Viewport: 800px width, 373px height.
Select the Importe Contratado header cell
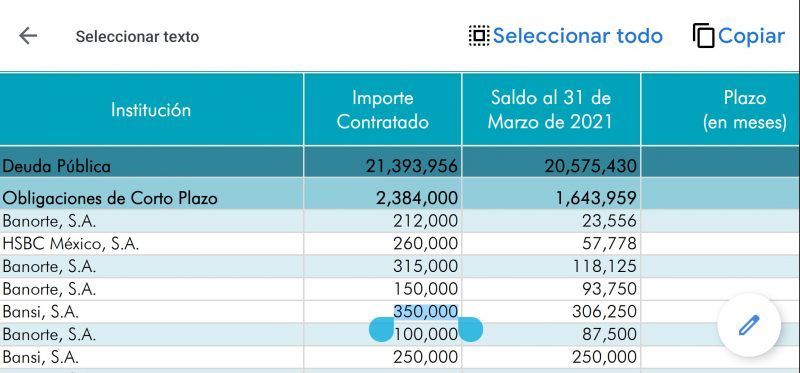pyautogui.click(x=383, y=110)
